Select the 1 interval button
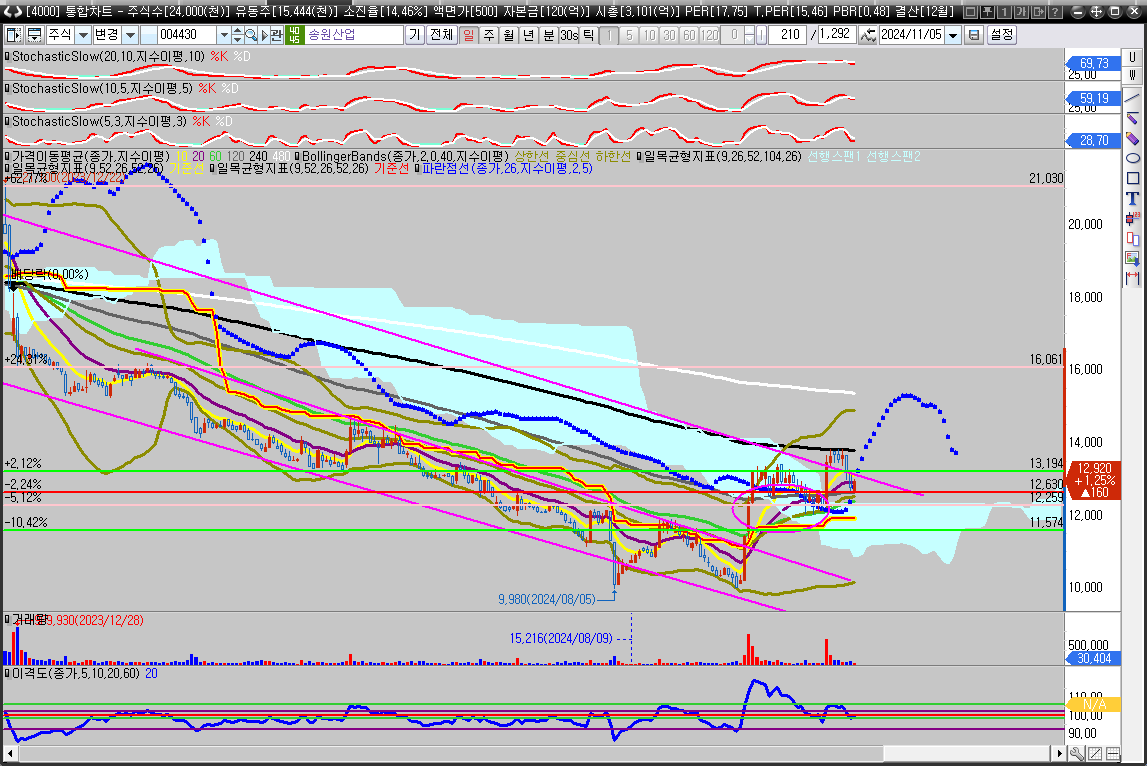 pos(609,34)
